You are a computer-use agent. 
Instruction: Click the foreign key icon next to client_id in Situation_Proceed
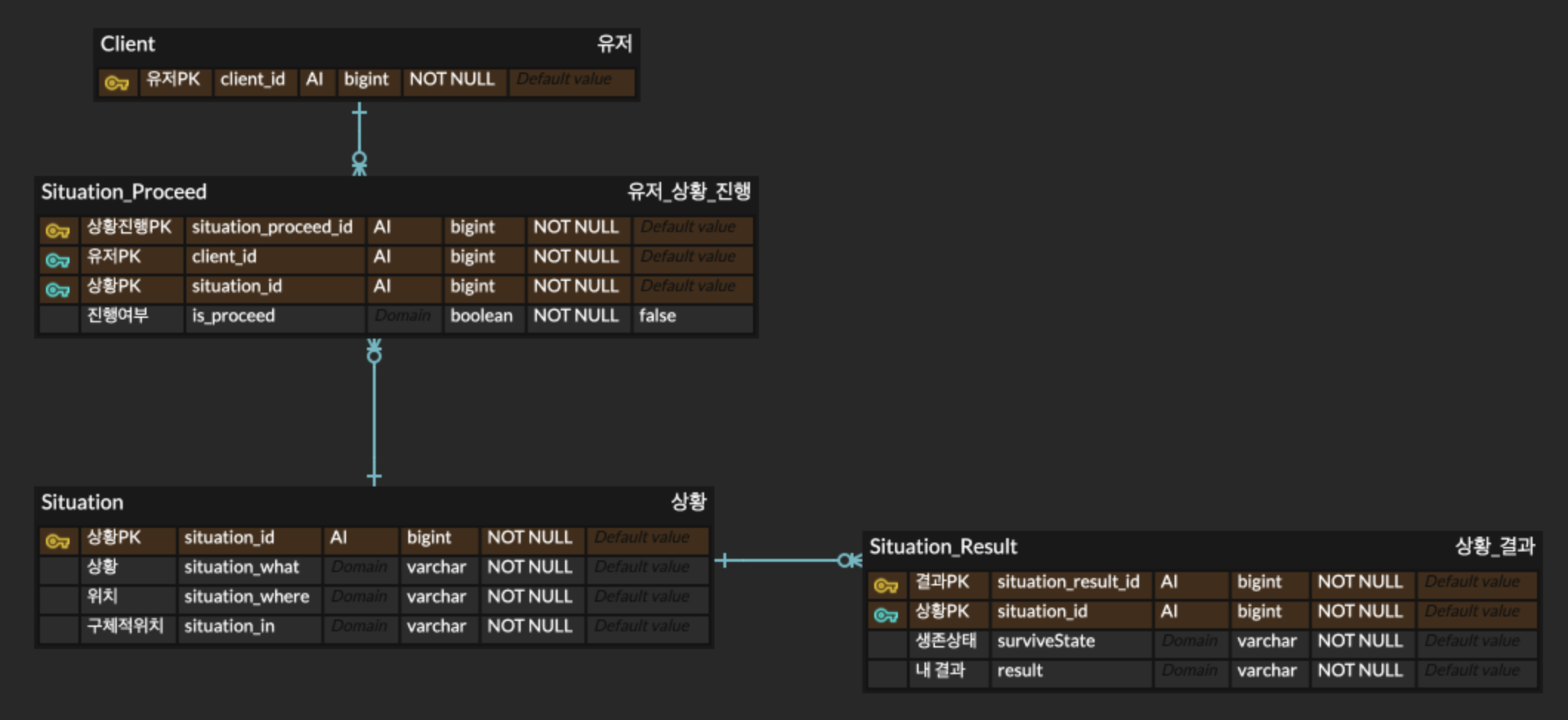pos(58,258)
